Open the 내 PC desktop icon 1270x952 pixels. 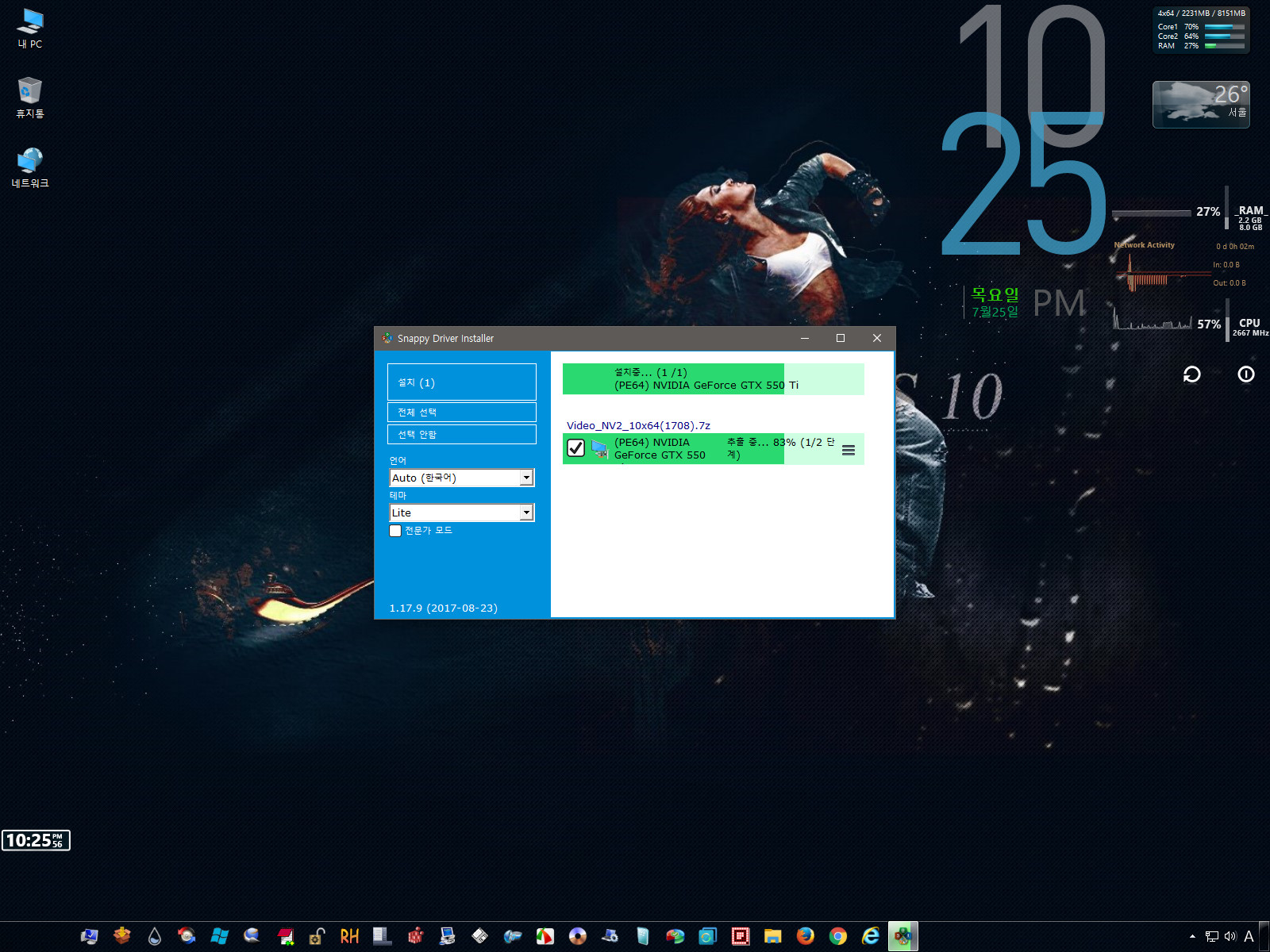coord(30,29)
